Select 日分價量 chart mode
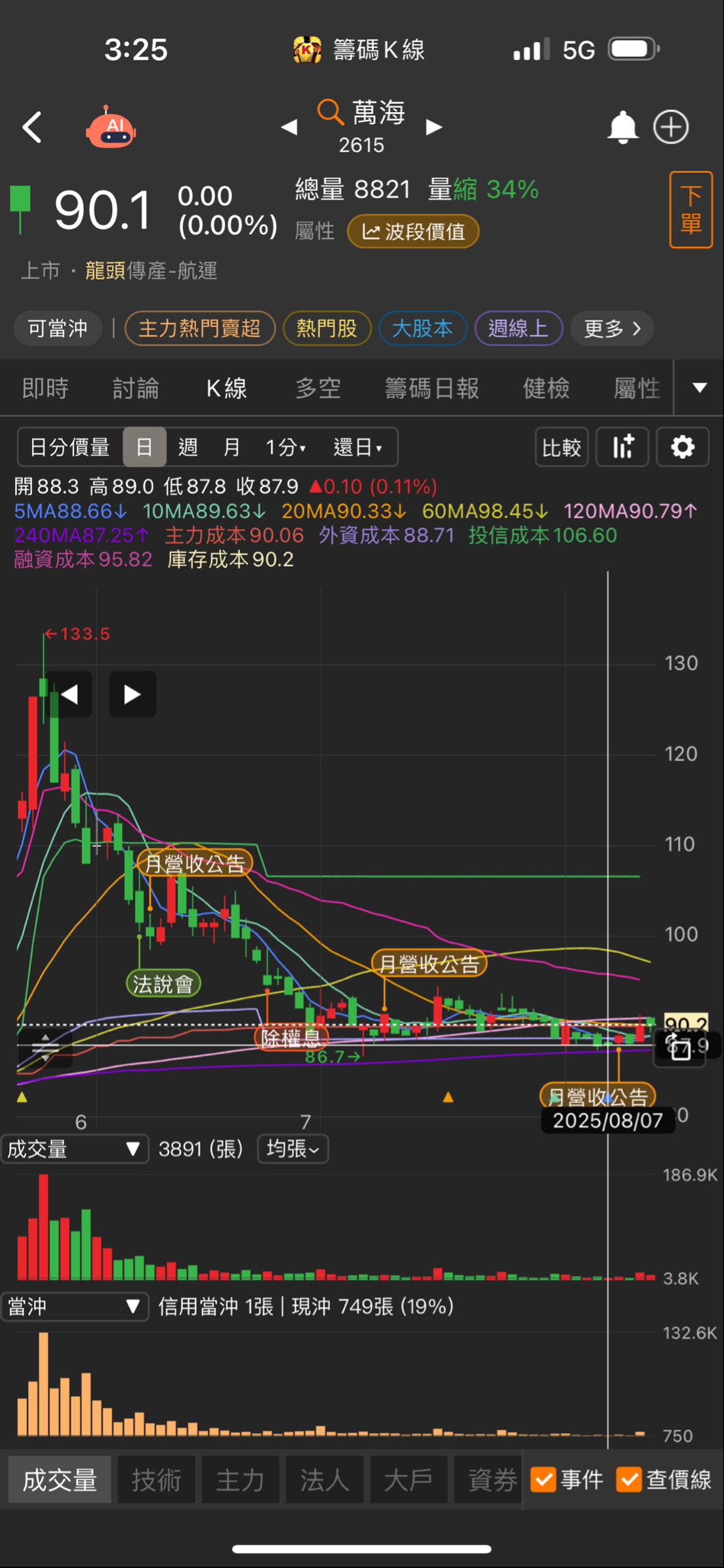This screenshot has width=724, height=1568. click(x=70, y=447)
